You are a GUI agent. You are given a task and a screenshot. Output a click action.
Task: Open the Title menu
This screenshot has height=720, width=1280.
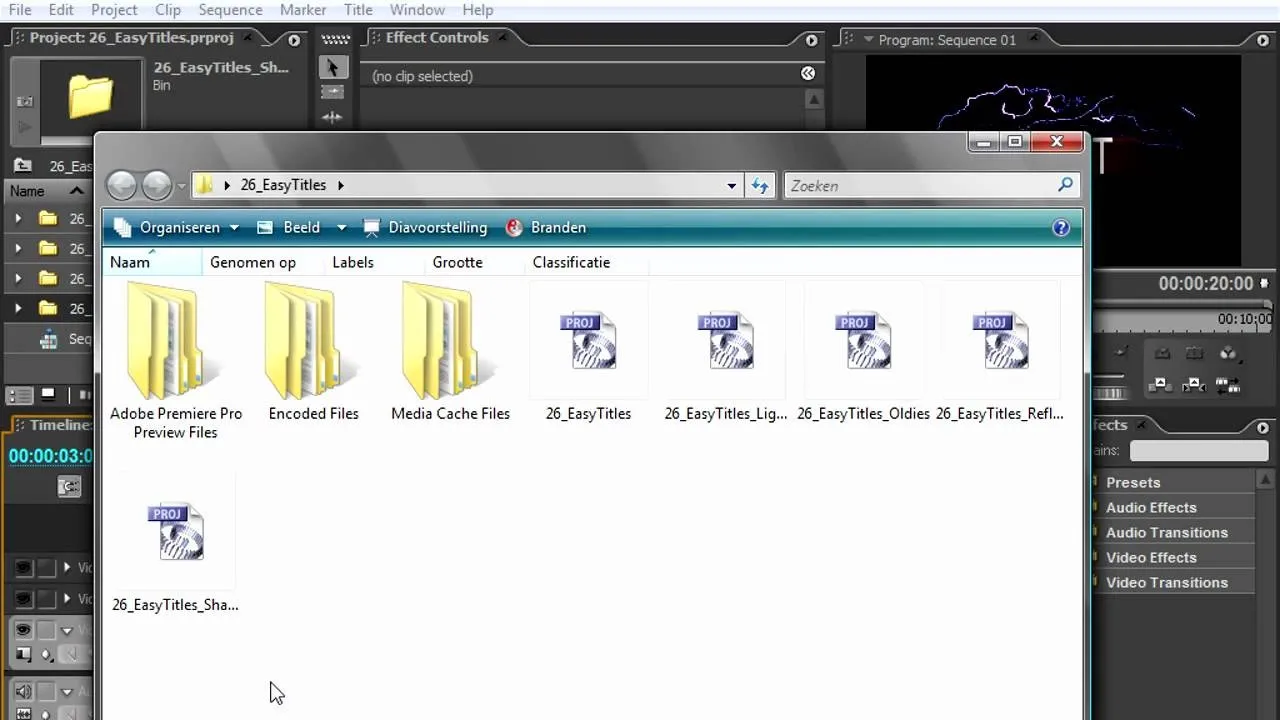coord(358,10)
